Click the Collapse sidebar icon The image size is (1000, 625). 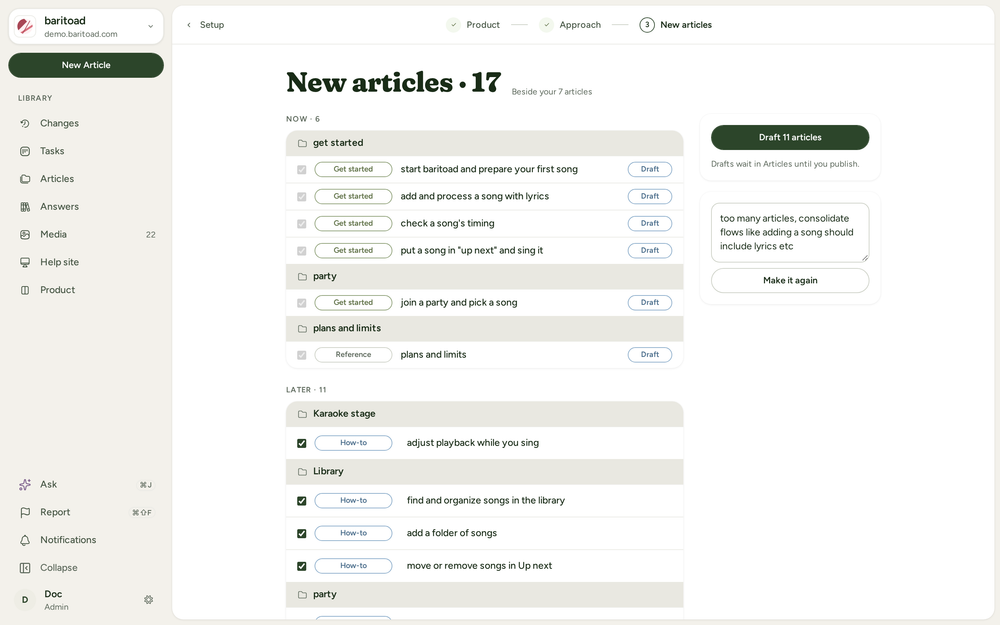[x=25, y=568]
